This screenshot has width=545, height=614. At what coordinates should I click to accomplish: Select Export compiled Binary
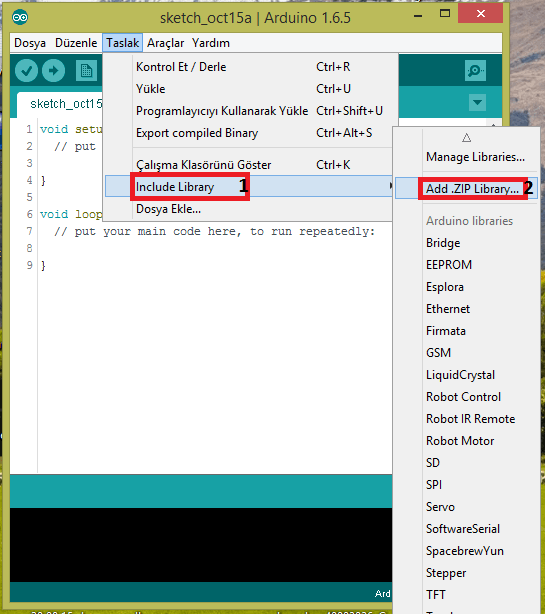tap(249, 133)
